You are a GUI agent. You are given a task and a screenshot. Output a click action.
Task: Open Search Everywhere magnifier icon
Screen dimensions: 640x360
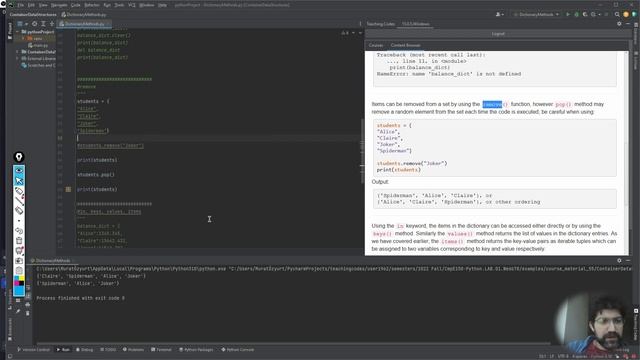coord(617,14)
